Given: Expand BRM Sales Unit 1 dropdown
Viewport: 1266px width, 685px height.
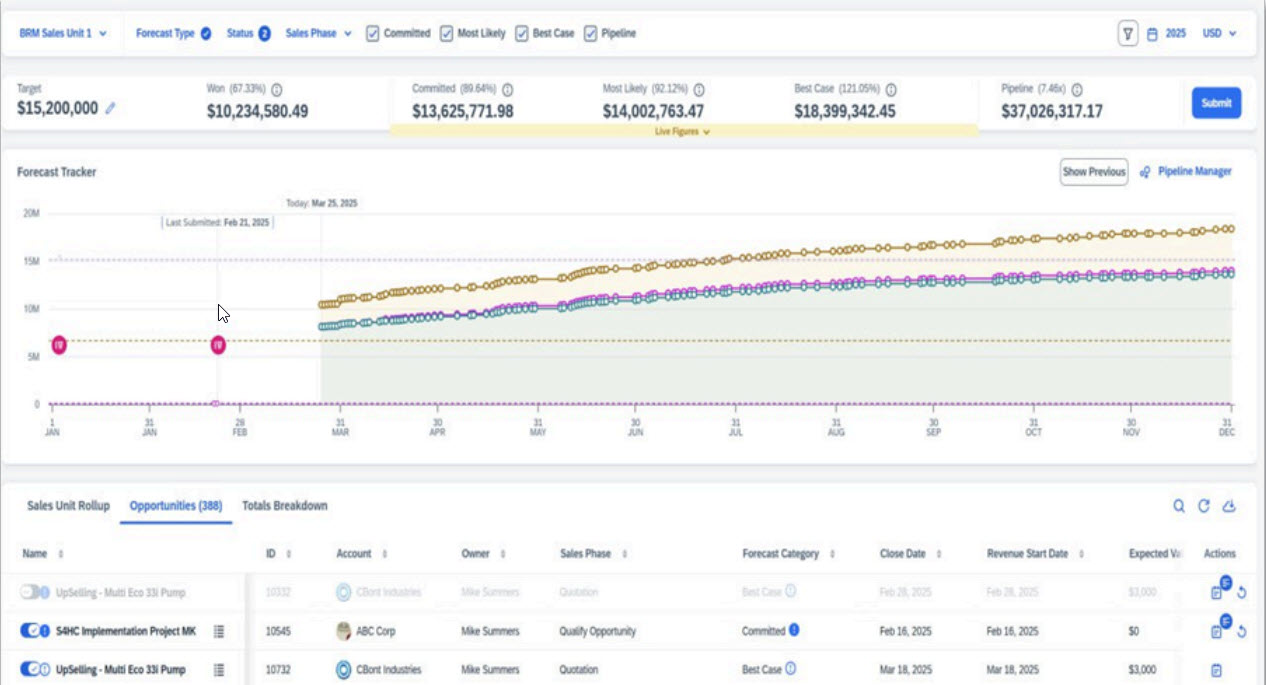Looking at the screenshot, I should pos(63,33).
